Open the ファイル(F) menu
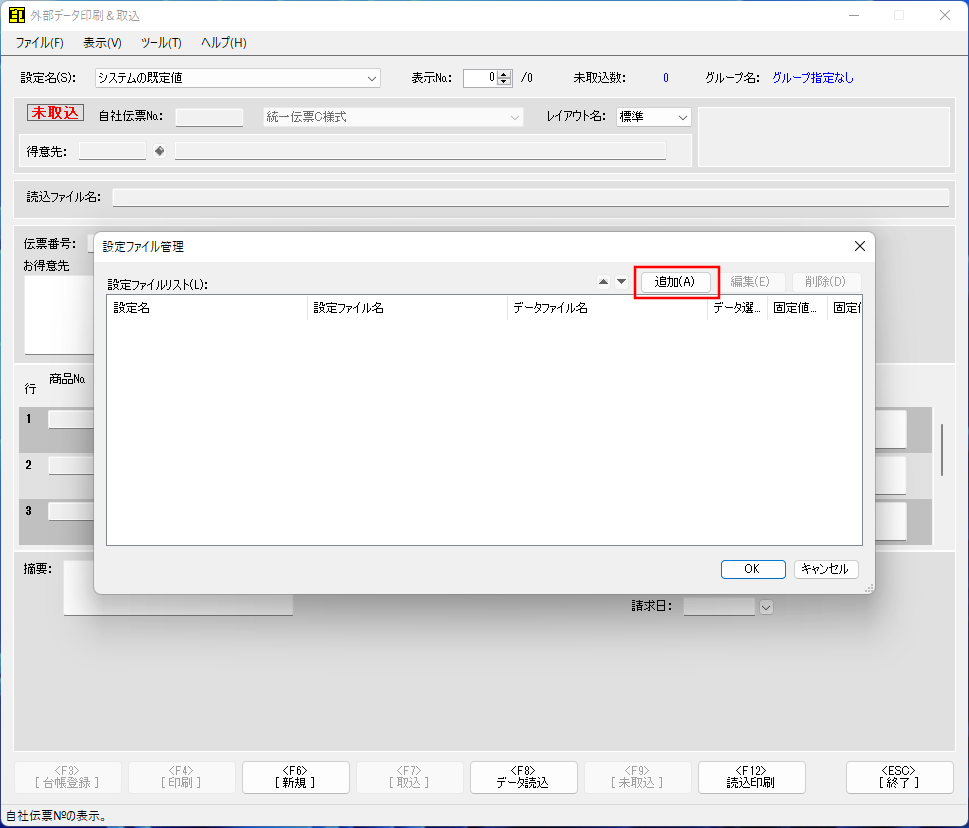969x828 pixels. (x=40, y=43)
